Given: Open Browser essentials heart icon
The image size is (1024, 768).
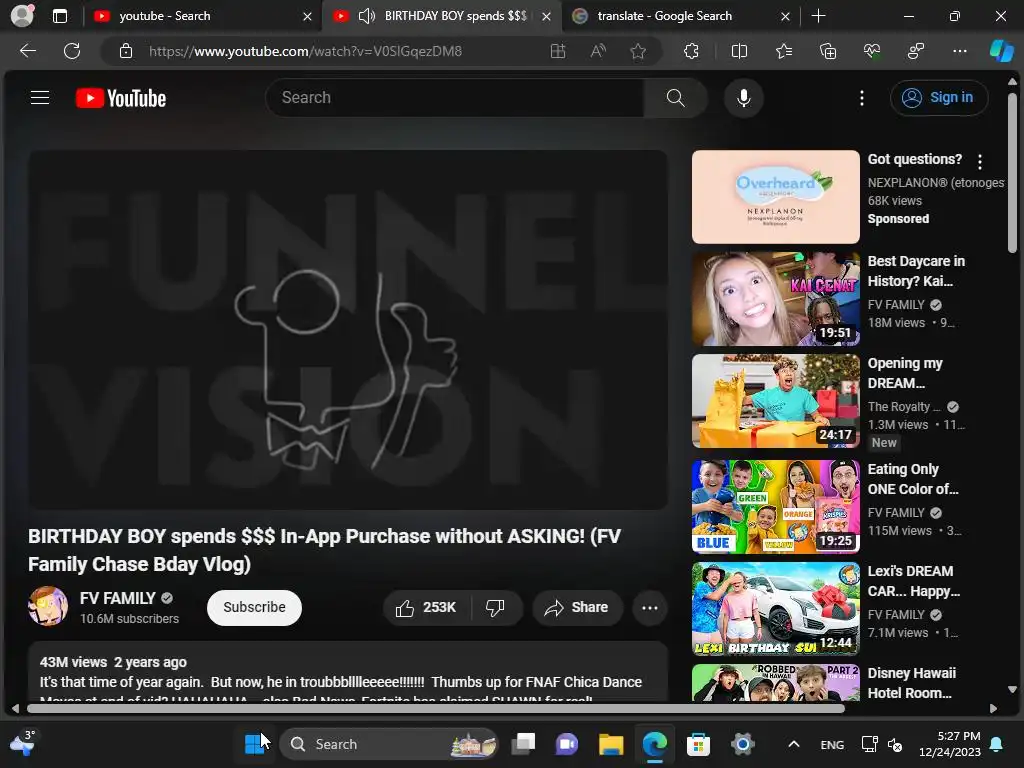Looking at the screenshot, I should (x=872, y=51).
